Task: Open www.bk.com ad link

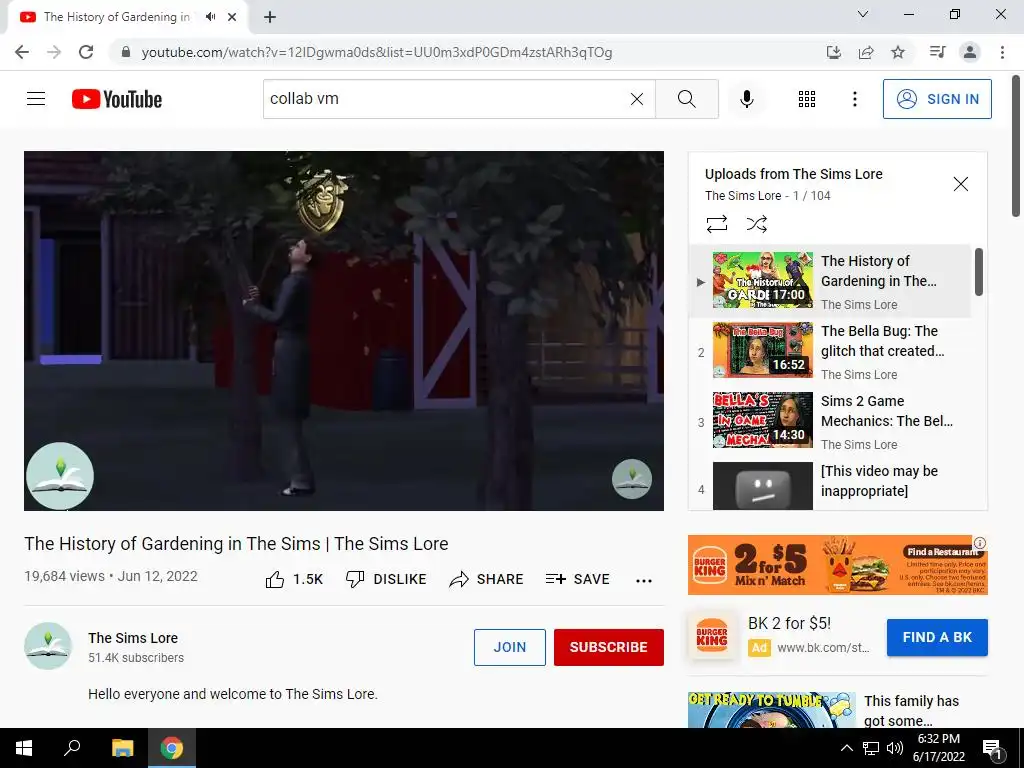Action: [823, 648]
